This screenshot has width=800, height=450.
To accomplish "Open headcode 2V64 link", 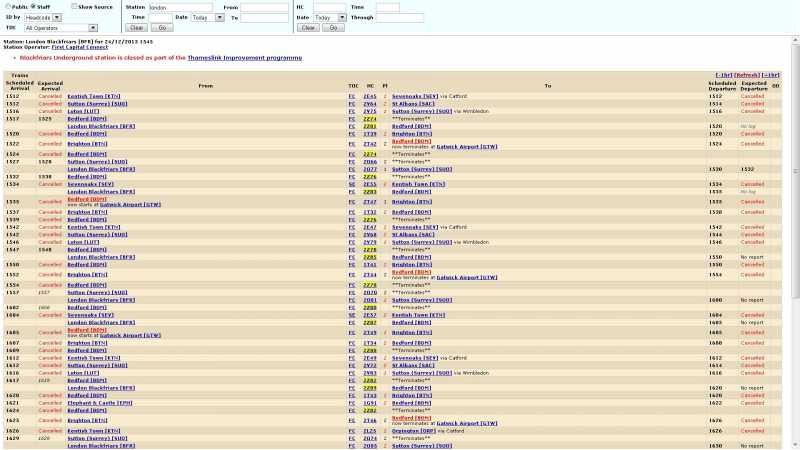I will [370, 104].
